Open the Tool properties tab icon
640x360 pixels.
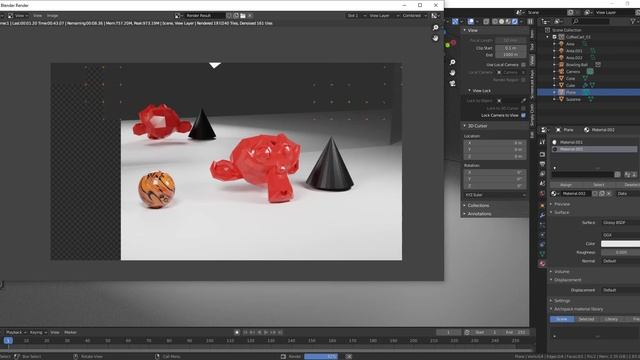click(x=542, y=142)
